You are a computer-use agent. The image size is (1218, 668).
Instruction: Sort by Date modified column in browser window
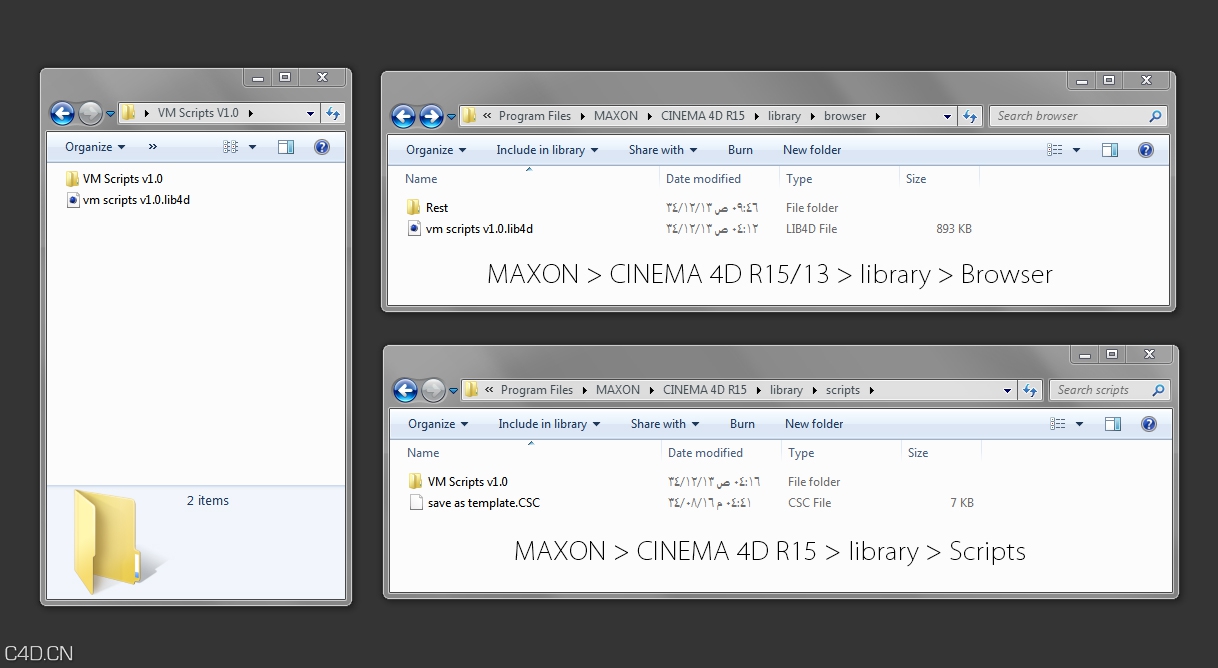pyautogui.click(x=703, y=179)
